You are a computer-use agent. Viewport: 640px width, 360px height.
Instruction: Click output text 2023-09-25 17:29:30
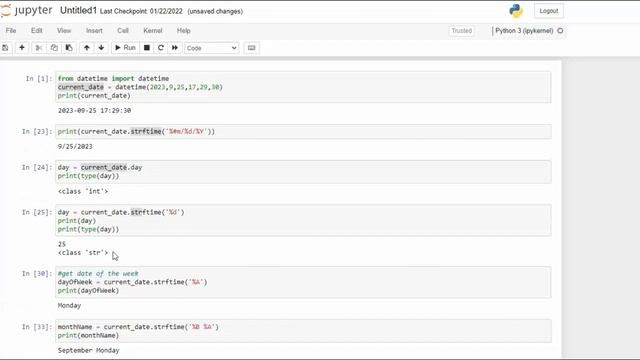coord(94,111)
